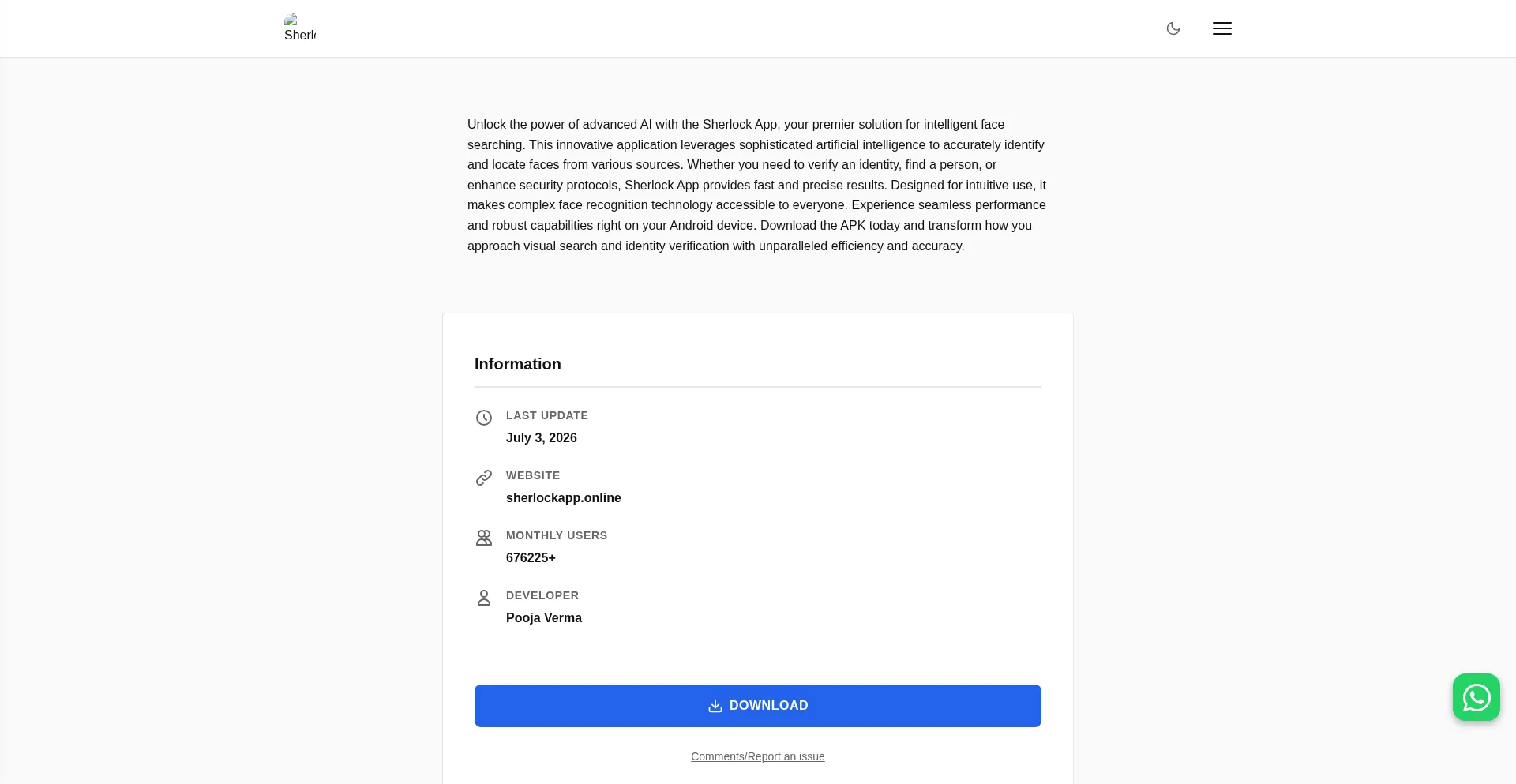This screenshot has width=1516, height=784.
Task: Click the Sherlock logo in the header
Action: (x=300, y=28)
